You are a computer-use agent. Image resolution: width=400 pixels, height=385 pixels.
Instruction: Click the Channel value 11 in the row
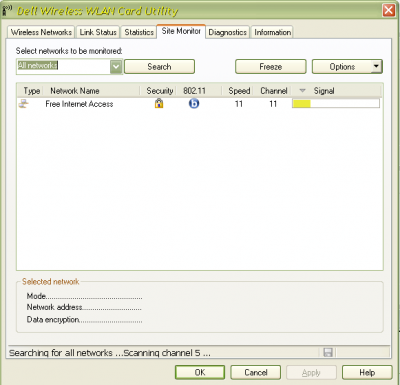273,104
